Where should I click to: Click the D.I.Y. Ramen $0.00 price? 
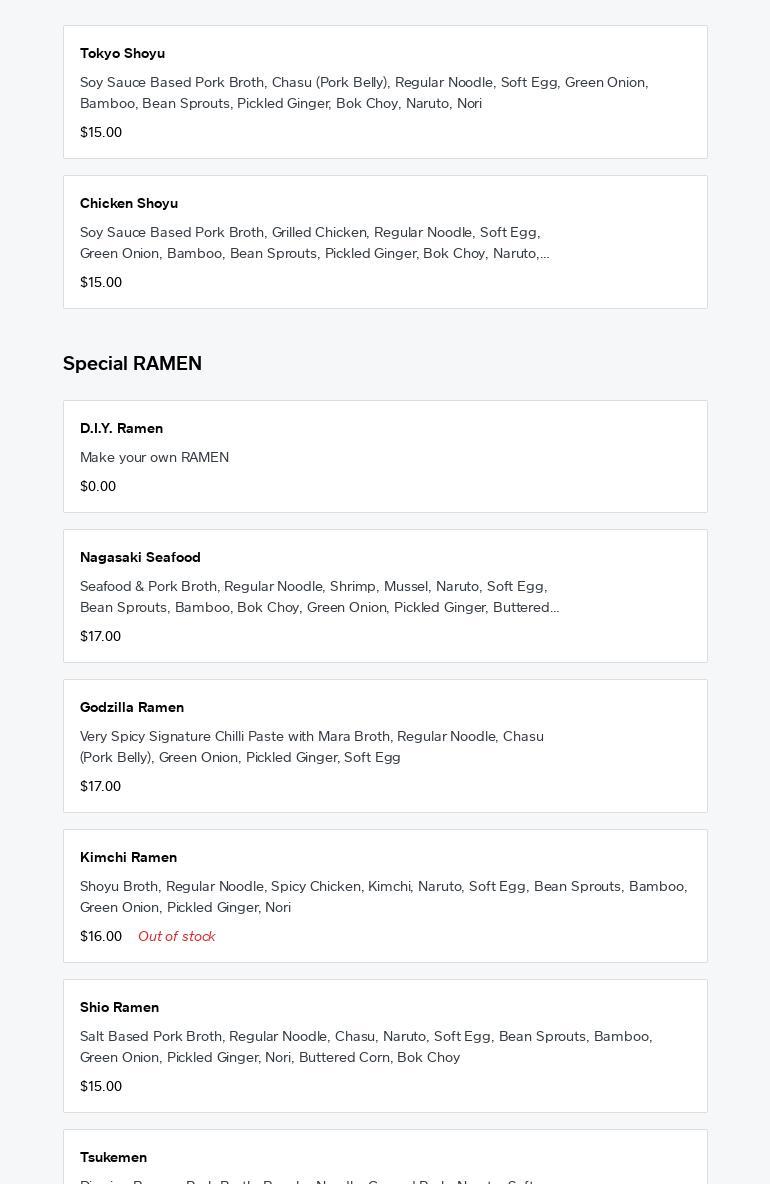coord(98,486)
